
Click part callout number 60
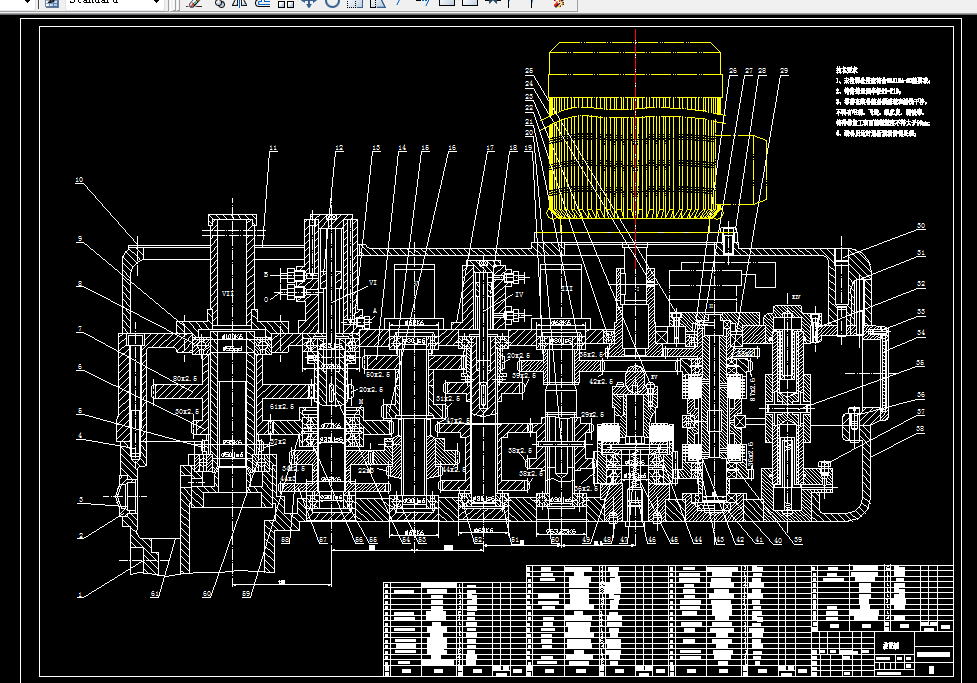click(x=207, y=595)
